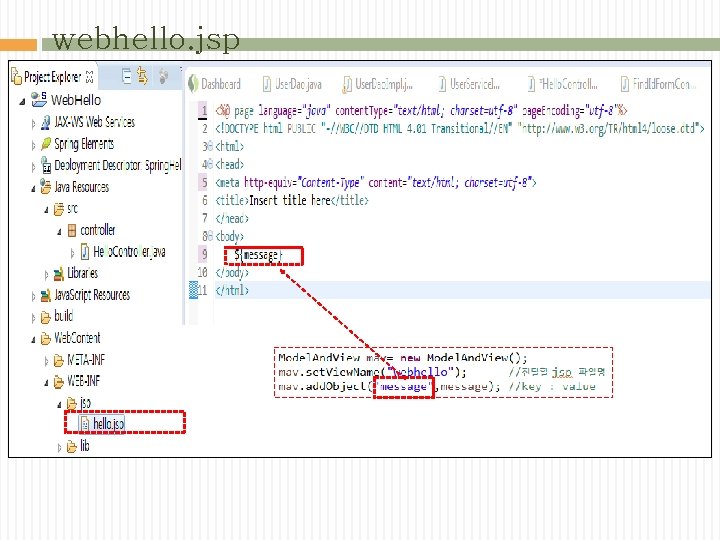Click the JavaScript Resources icon
The width and height of the screenshot is (720, 540).
[45, 295]
